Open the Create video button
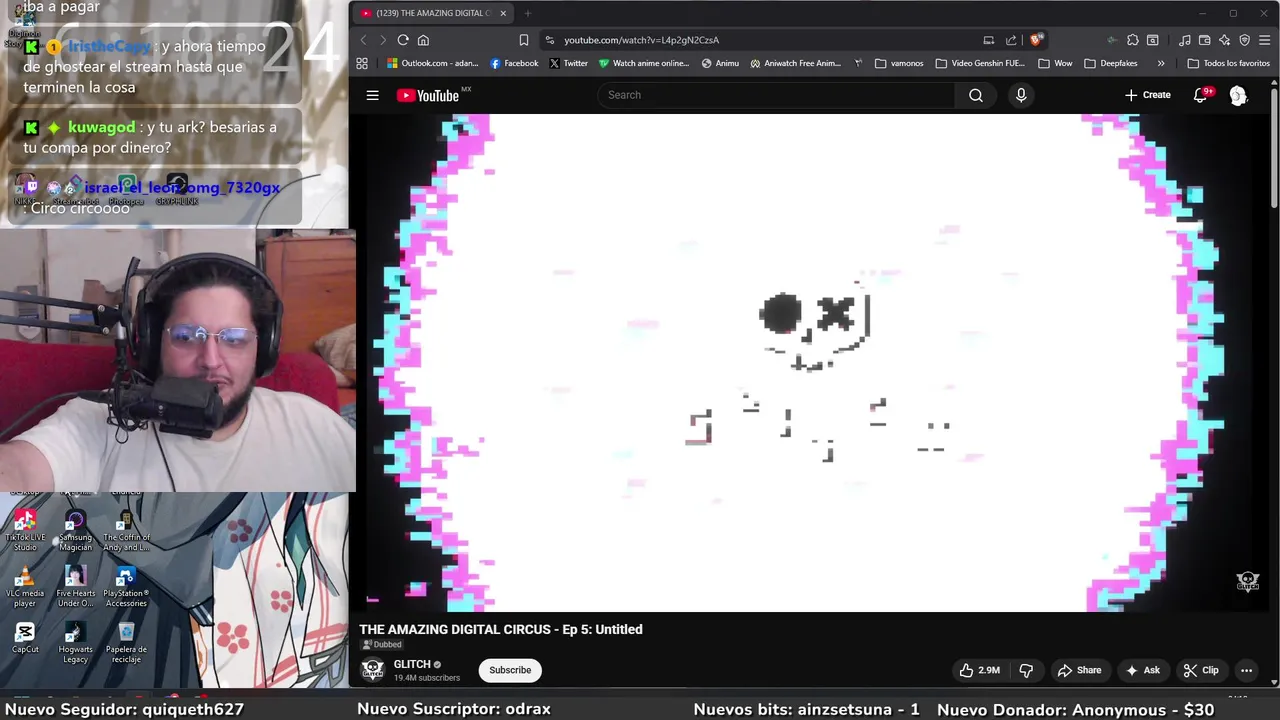Screen dimensions: 1280x720 click(1147, 95)
